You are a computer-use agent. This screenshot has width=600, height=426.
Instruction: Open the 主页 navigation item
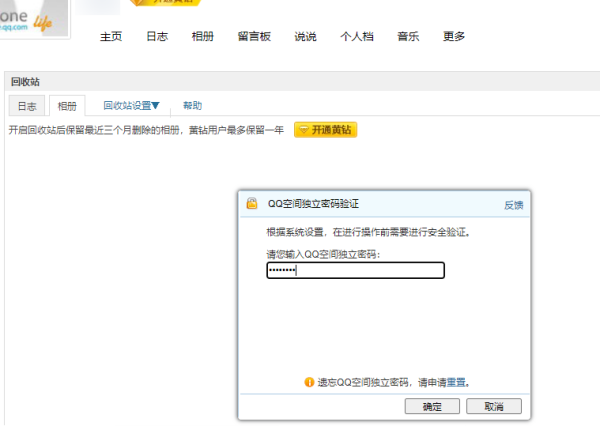coord(111,37)
